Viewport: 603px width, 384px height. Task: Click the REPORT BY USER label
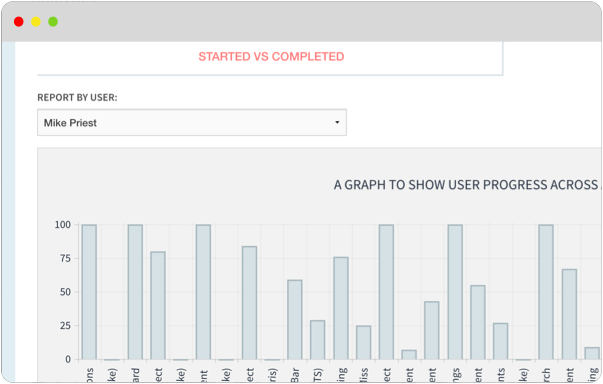pos(77,98)
